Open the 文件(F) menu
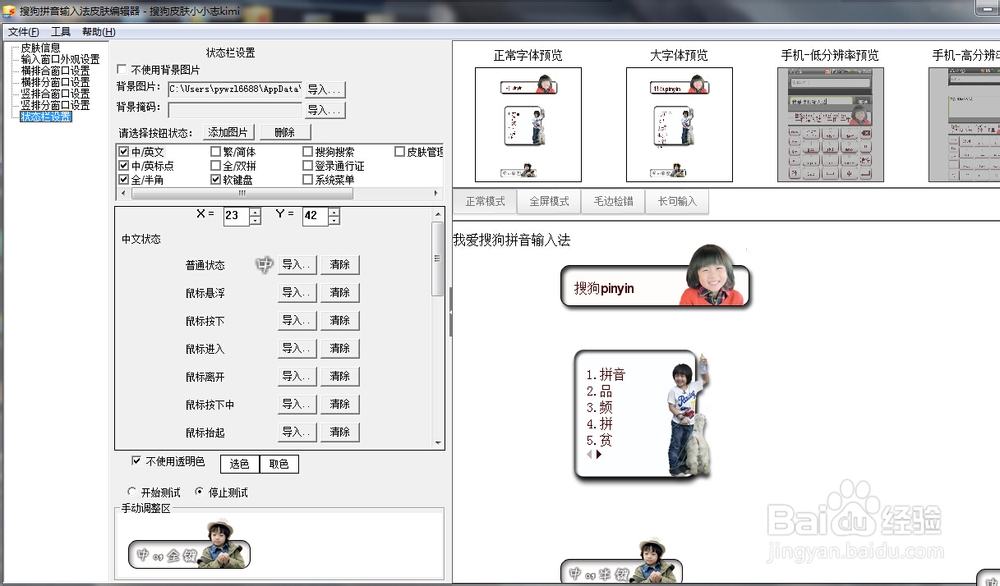Screen dimensions: 1000x586 tap(24, 32)
